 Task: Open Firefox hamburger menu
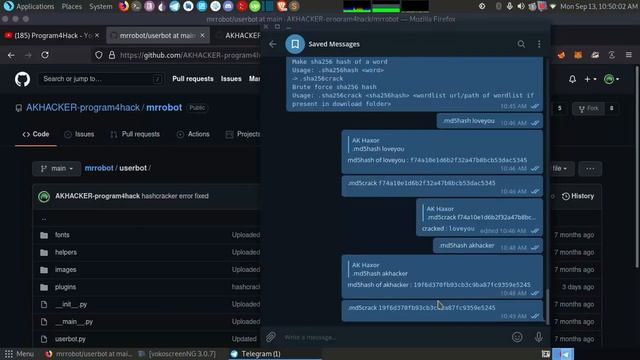click(x=629, y=55)
